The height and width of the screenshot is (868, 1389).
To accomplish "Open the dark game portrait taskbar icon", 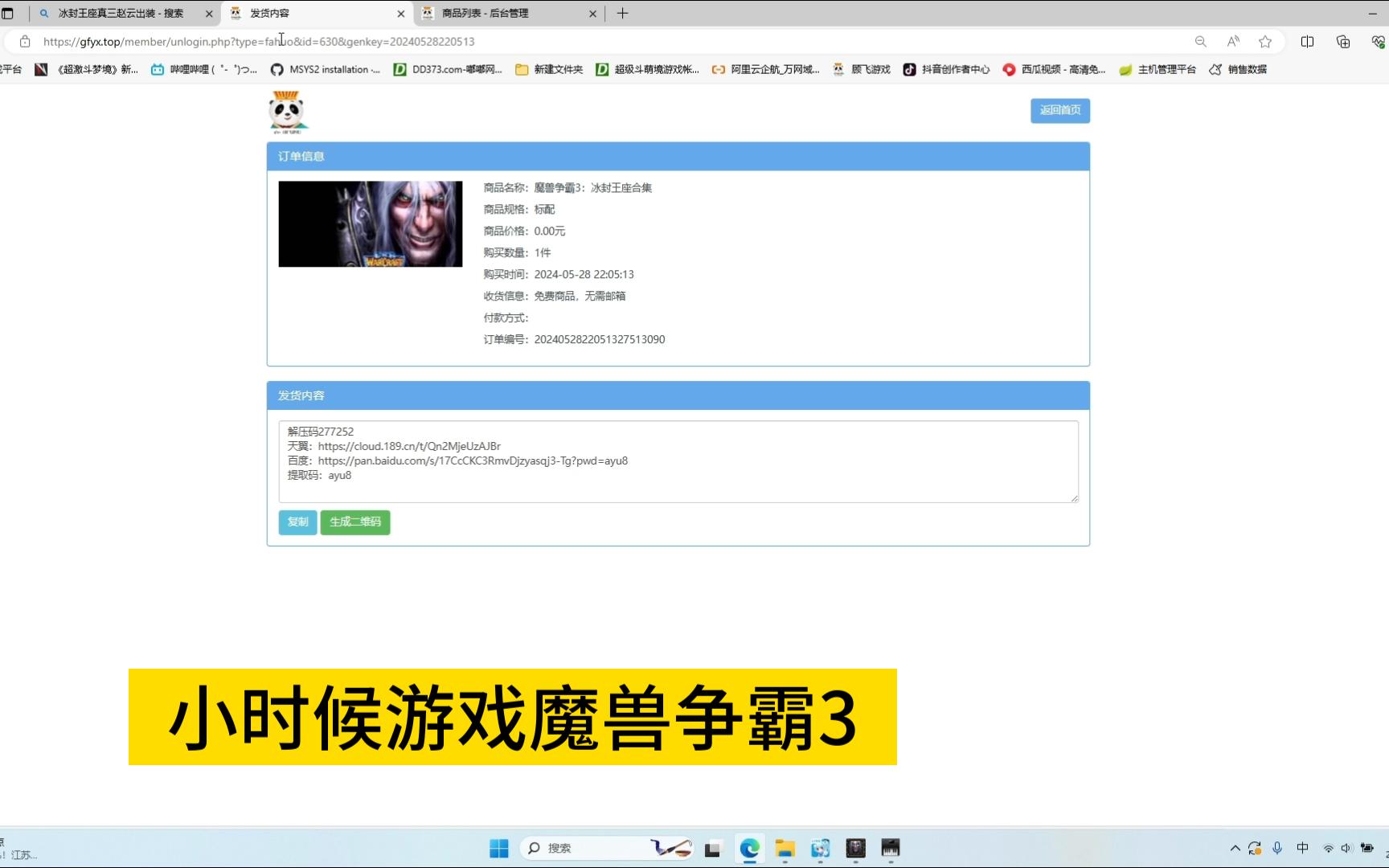I will (x=855, y=849).
